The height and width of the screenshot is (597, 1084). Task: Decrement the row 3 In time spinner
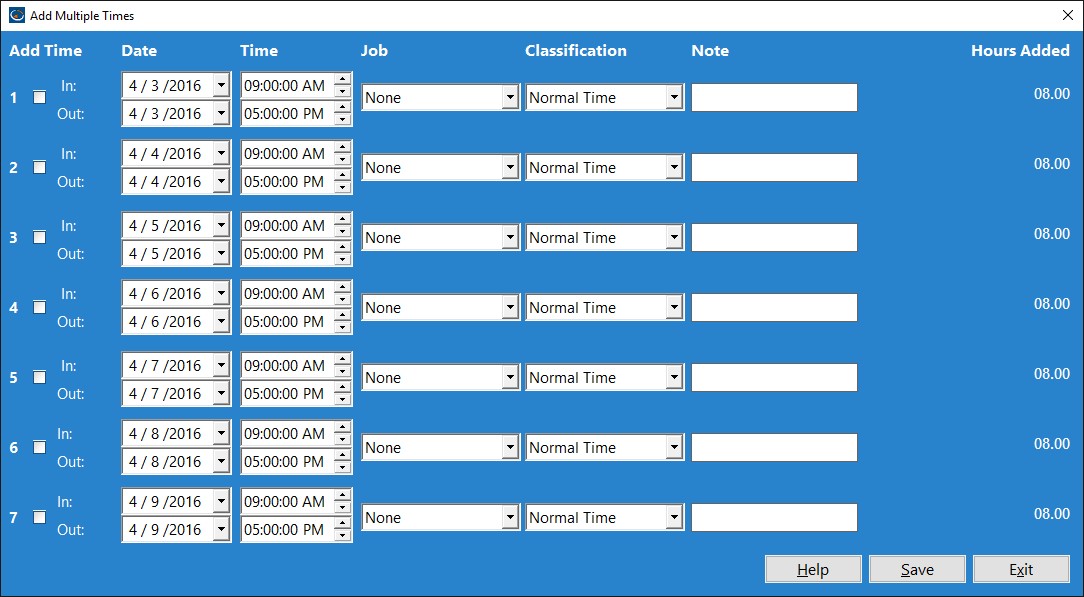[x=342, y=231]
